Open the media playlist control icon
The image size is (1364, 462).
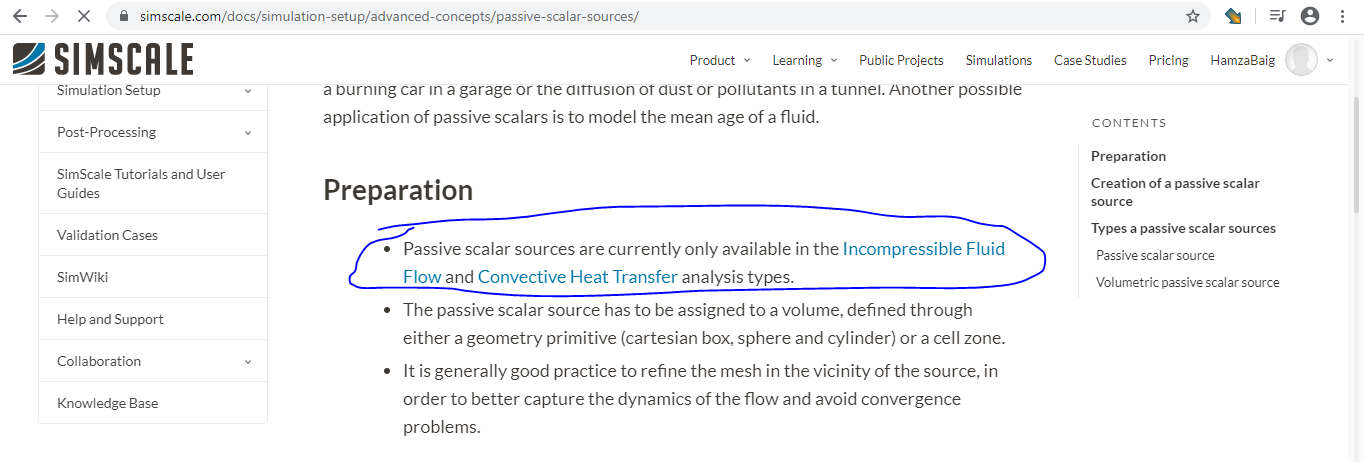tap(1277, 16)
